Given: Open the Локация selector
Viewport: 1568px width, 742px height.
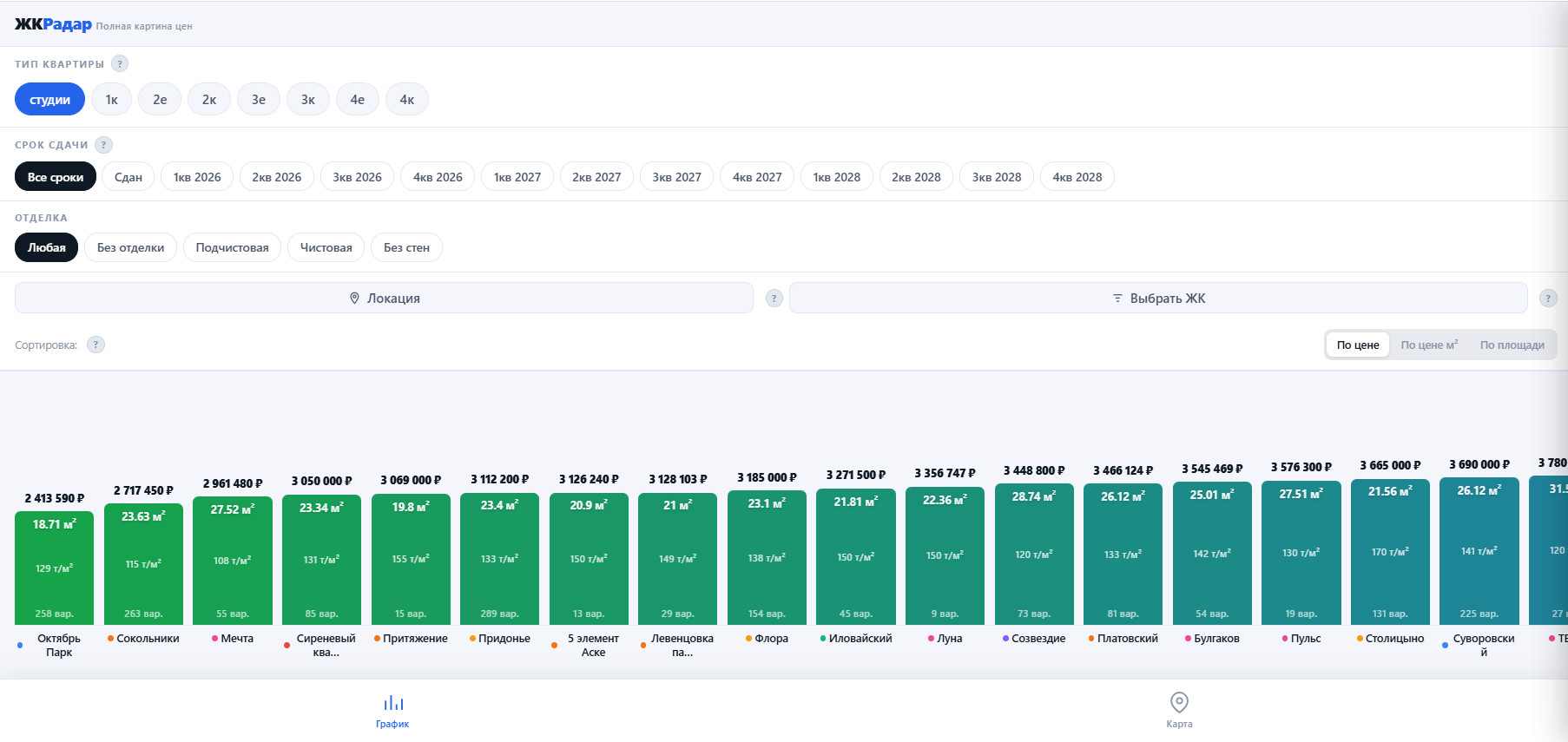Looking at the screenshot, I should [384, 298].
